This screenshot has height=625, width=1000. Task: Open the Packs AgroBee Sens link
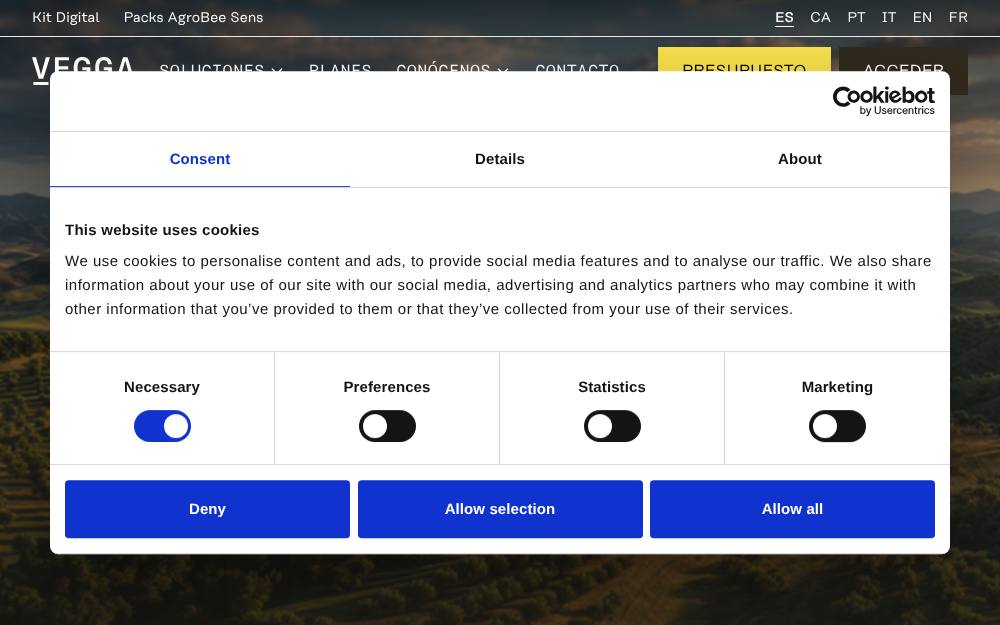pos(193,17)
